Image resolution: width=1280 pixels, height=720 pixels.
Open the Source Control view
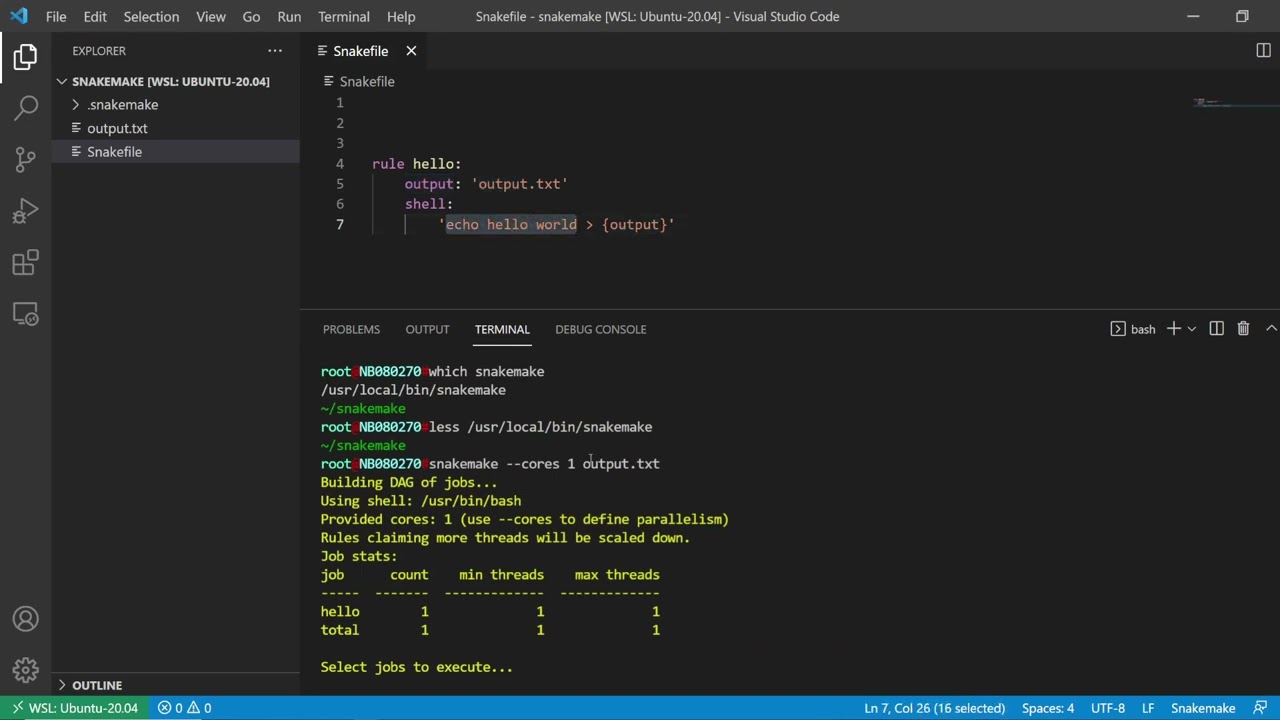click(x=26, y=159)
